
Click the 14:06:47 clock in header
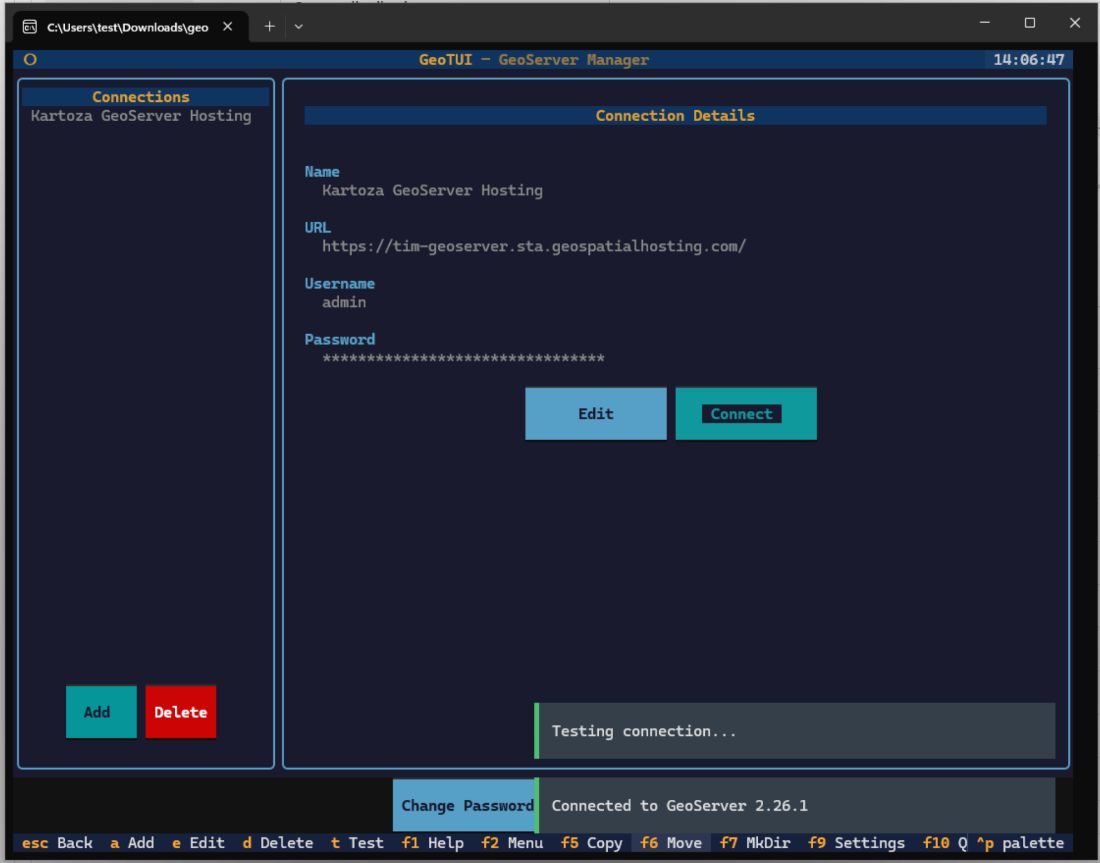[1028, 60]
